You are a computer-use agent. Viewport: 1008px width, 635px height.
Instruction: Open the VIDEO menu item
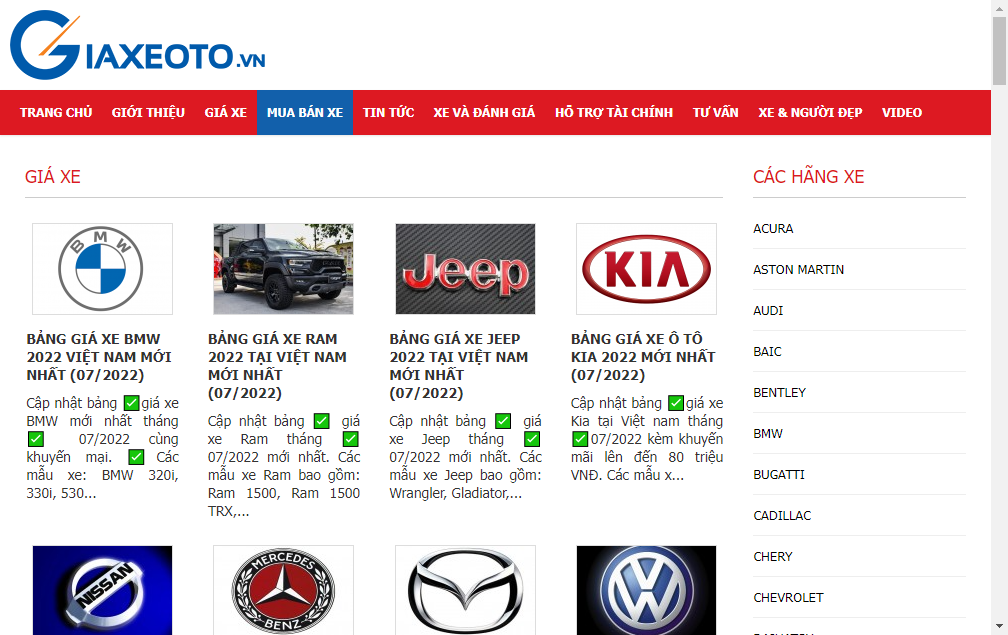point(902,112)
